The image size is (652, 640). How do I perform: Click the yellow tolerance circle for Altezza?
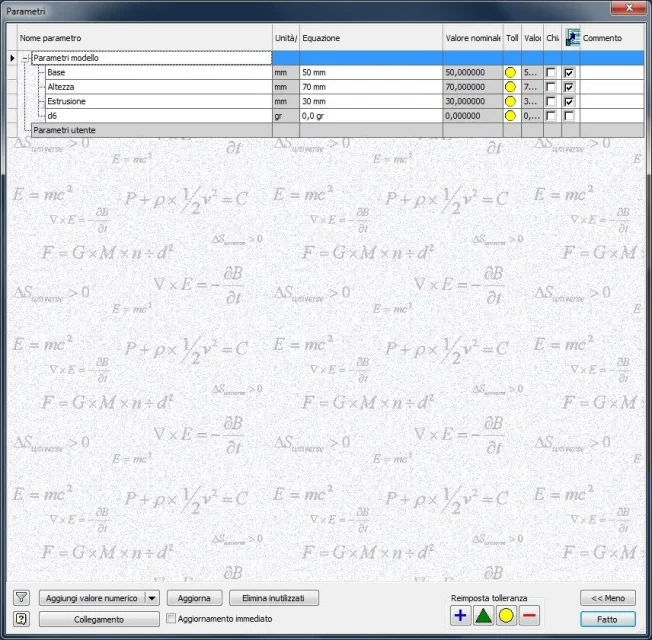tap(510, 87)
